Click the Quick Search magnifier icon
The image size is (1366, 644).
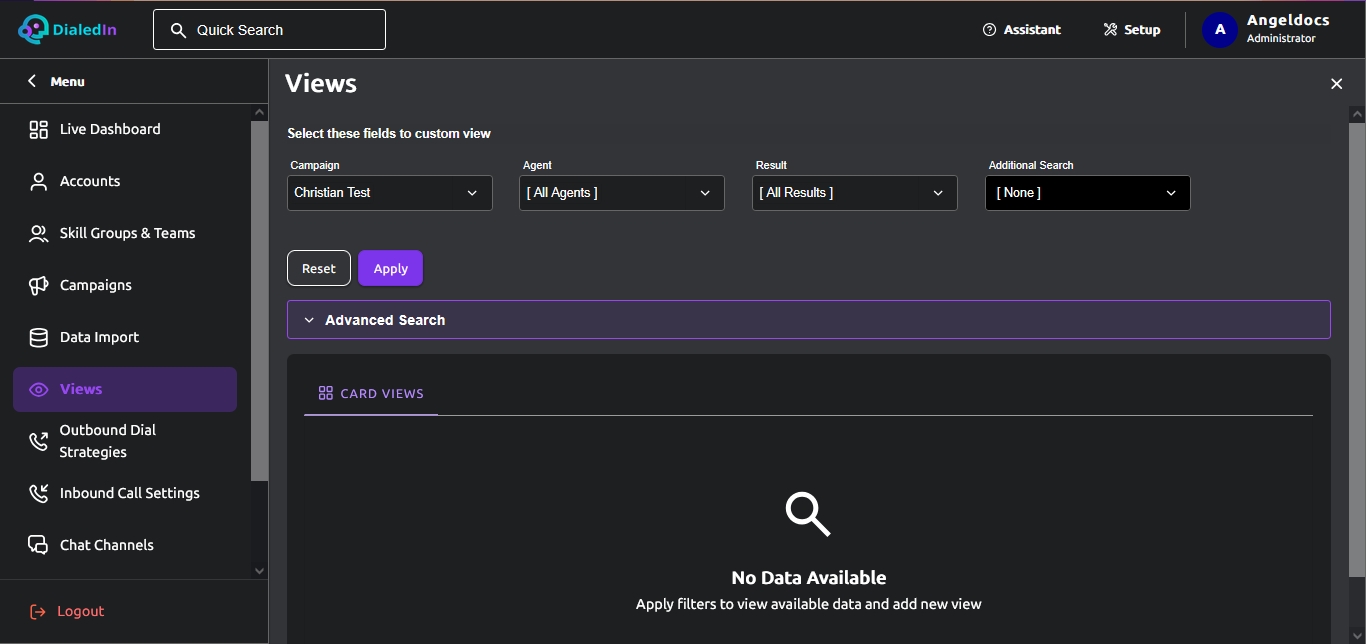[178, 30]
